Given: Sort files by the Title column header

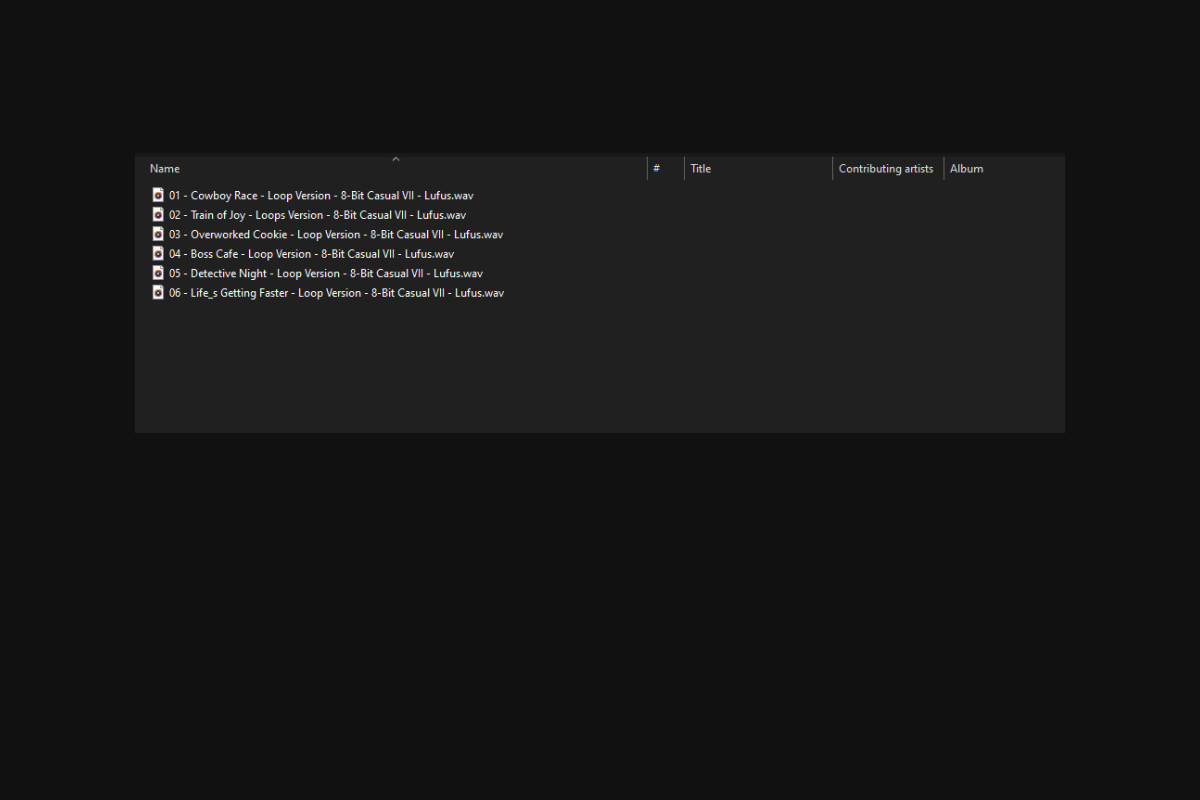Looking at the screenshot, I should click(701, 169).
